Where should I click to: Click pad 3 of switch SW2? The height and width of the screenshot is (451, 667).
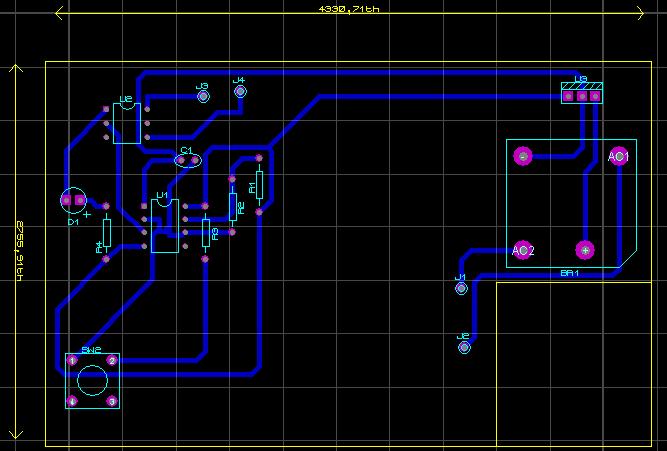[112, 402]
